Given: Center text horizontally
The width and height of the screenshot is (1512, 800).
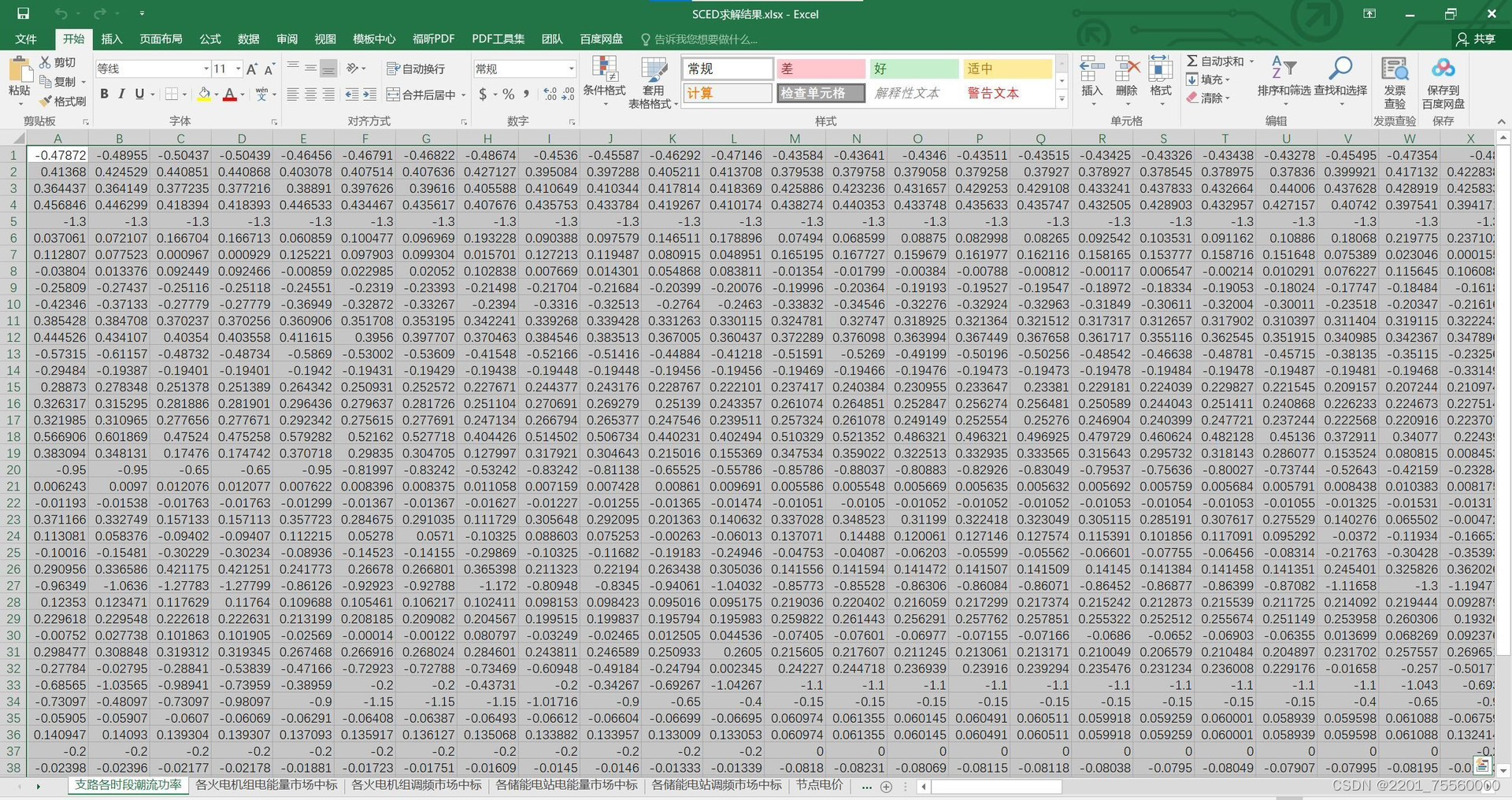Looking at the screenshot, I should (x=311, y=94).
